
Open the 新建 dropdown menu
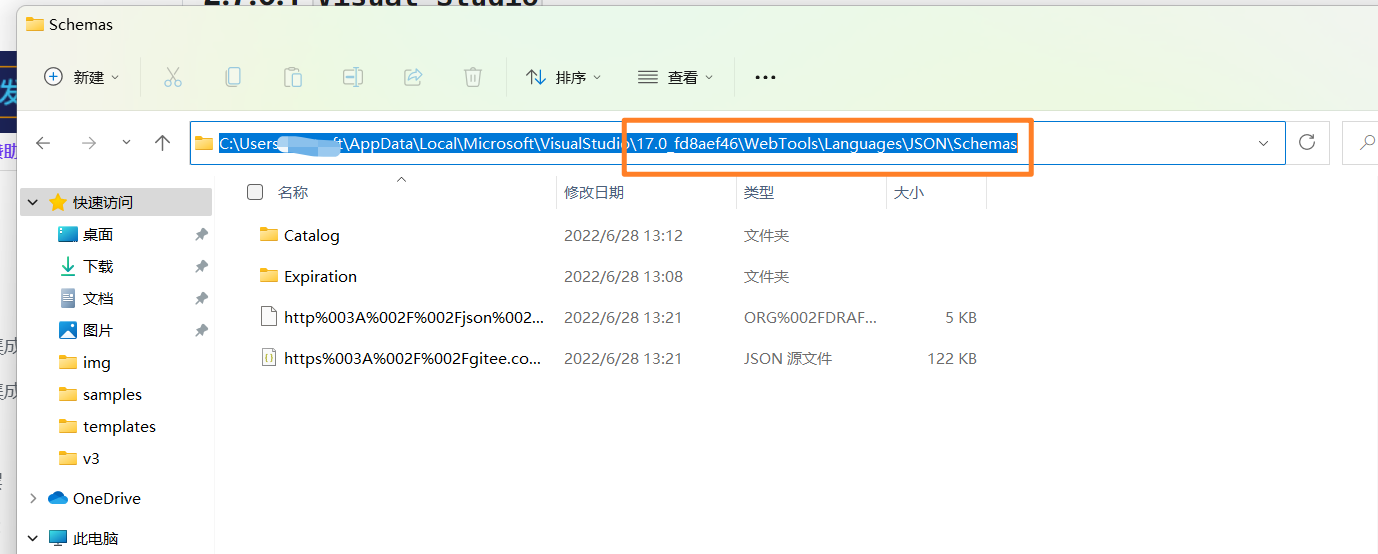coord(82,77)
